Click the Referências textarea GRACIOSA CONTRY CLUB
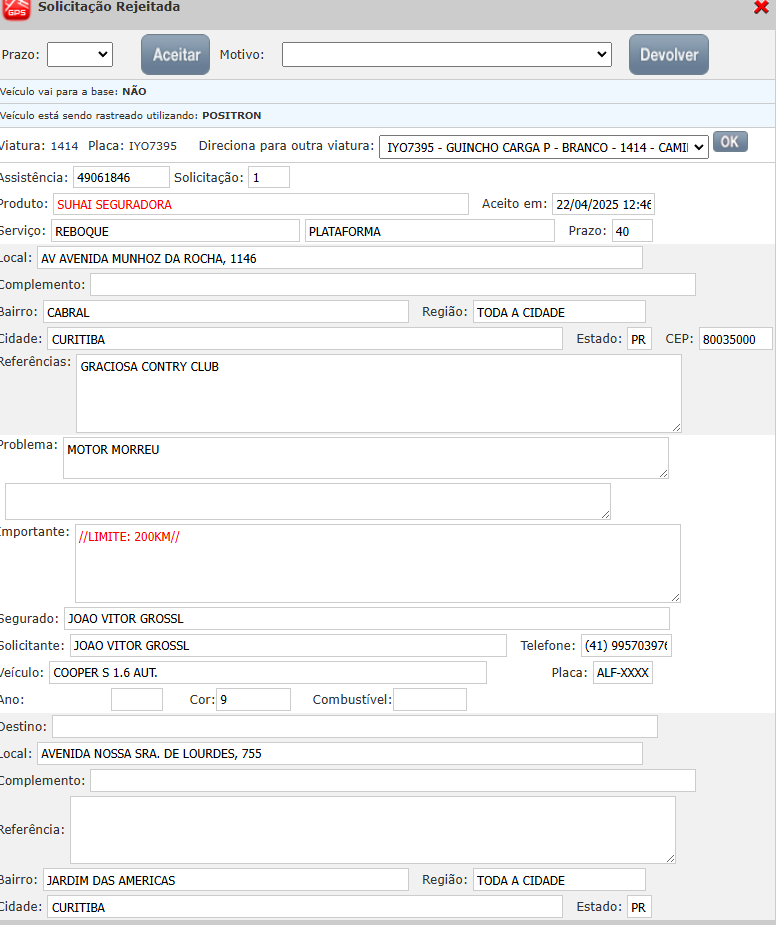Viewport: 777px width, 925px height. [379, 393]
